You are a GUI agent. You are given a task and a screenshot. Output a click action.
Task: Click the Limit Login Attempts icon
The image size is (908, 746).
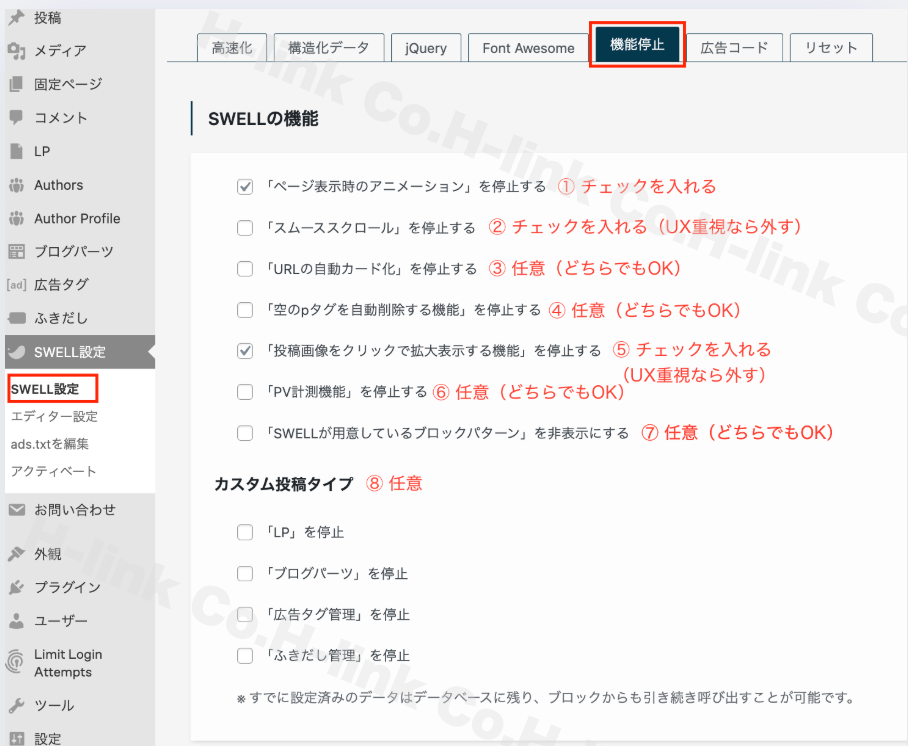[16, 662]
